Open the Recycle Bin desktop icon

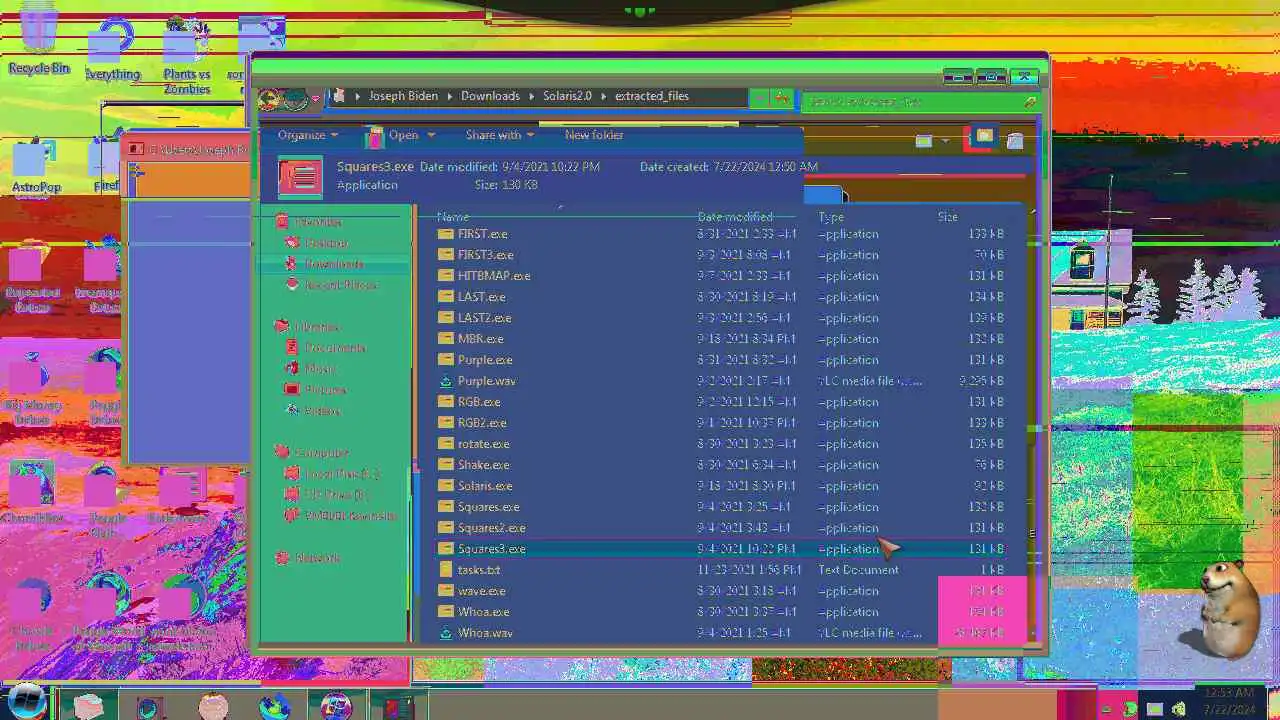[x=39, y=40]
